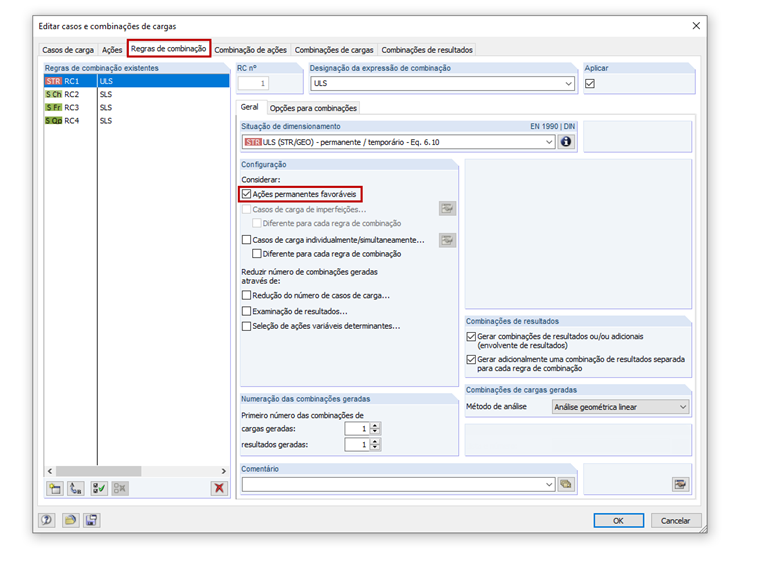Click the RC nº input field

[x=253, y=83]
